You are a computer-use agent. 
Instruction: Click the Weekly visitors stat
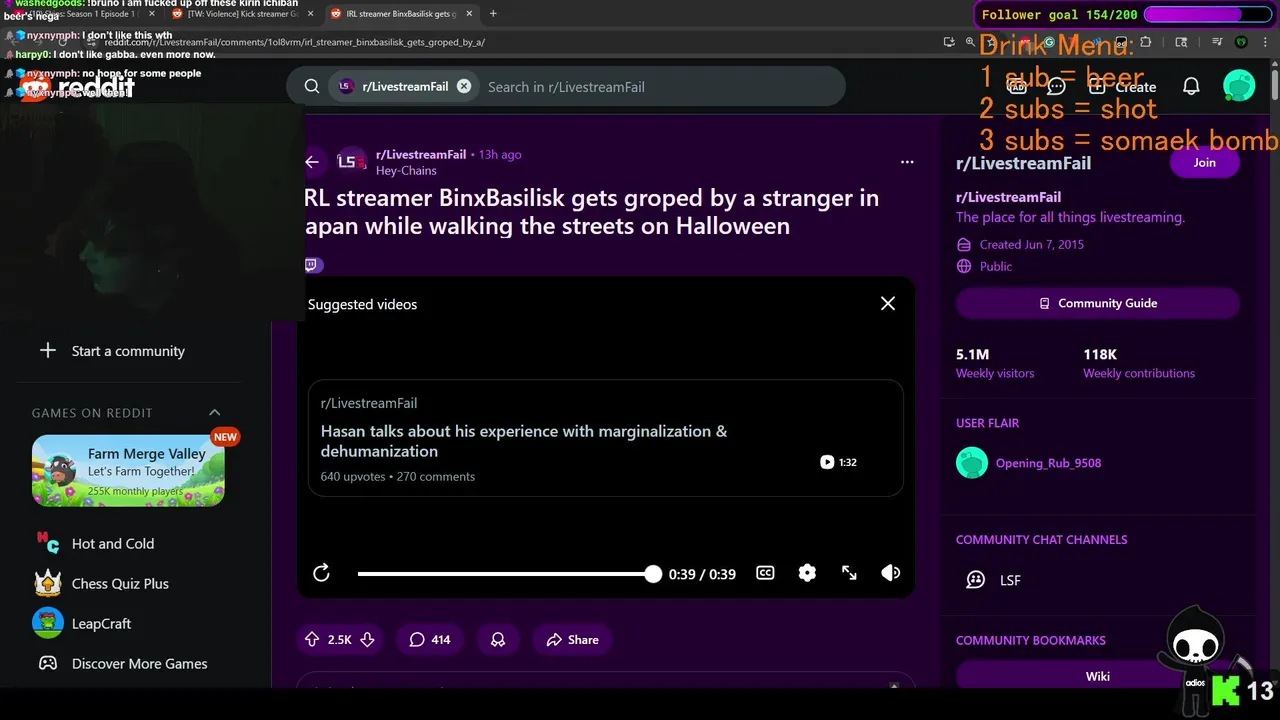[995, 364]
